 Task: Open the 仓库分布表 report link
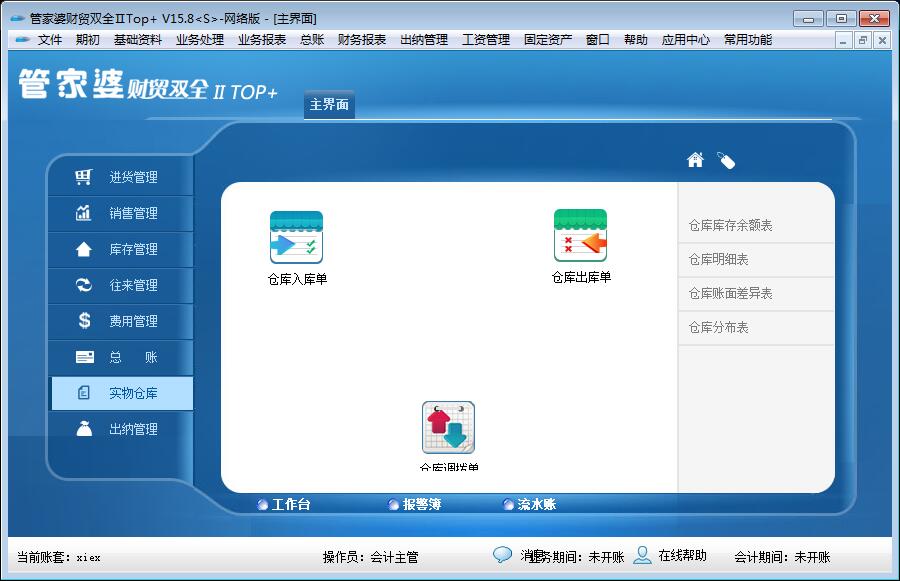(x=718, y=328)
